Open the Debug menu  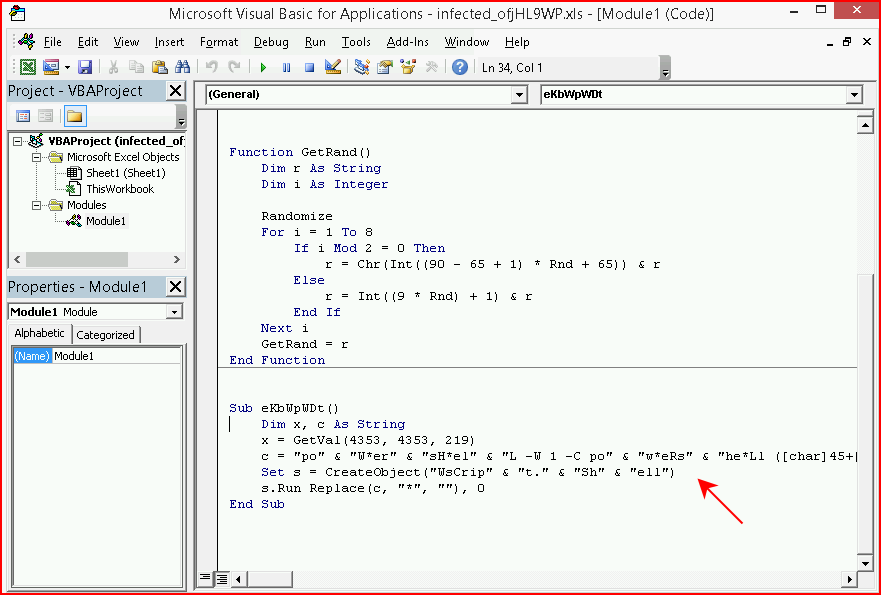click(271, 42)
